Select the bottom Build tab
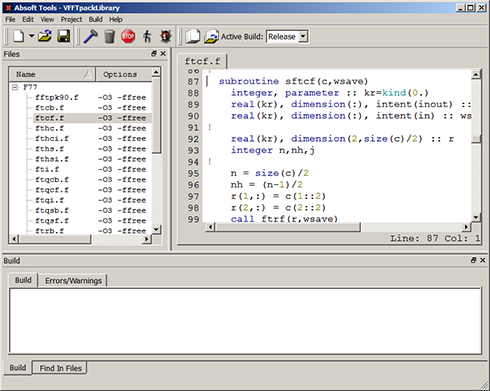 [18, 368]
